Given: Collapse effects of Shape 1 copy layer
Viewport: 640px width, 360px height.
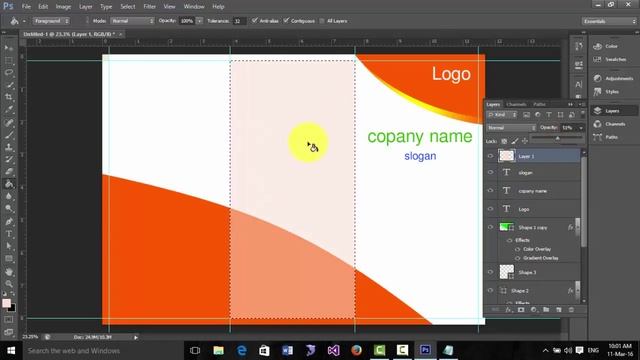Looking at the screenshot, I should tap(578, 227).
